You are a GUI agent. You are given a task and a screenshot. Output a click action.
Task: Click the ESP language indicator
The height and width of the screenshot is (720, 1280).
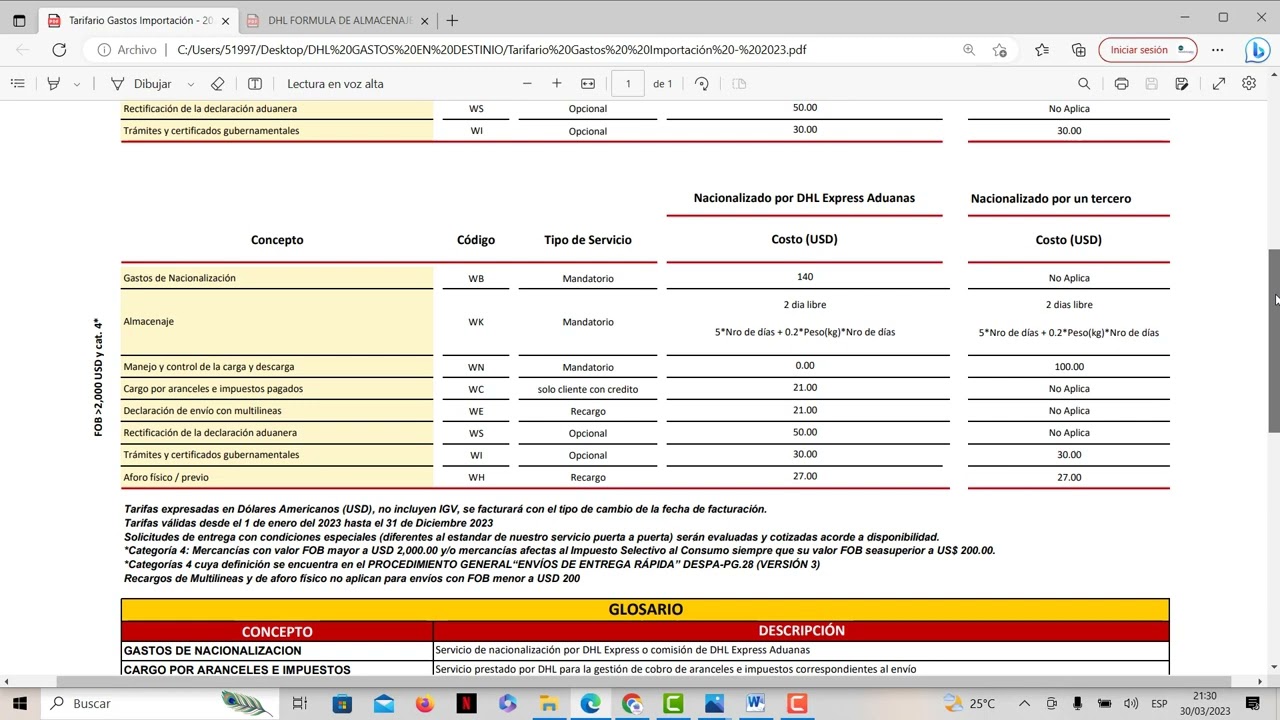[x=1159, y=704]
